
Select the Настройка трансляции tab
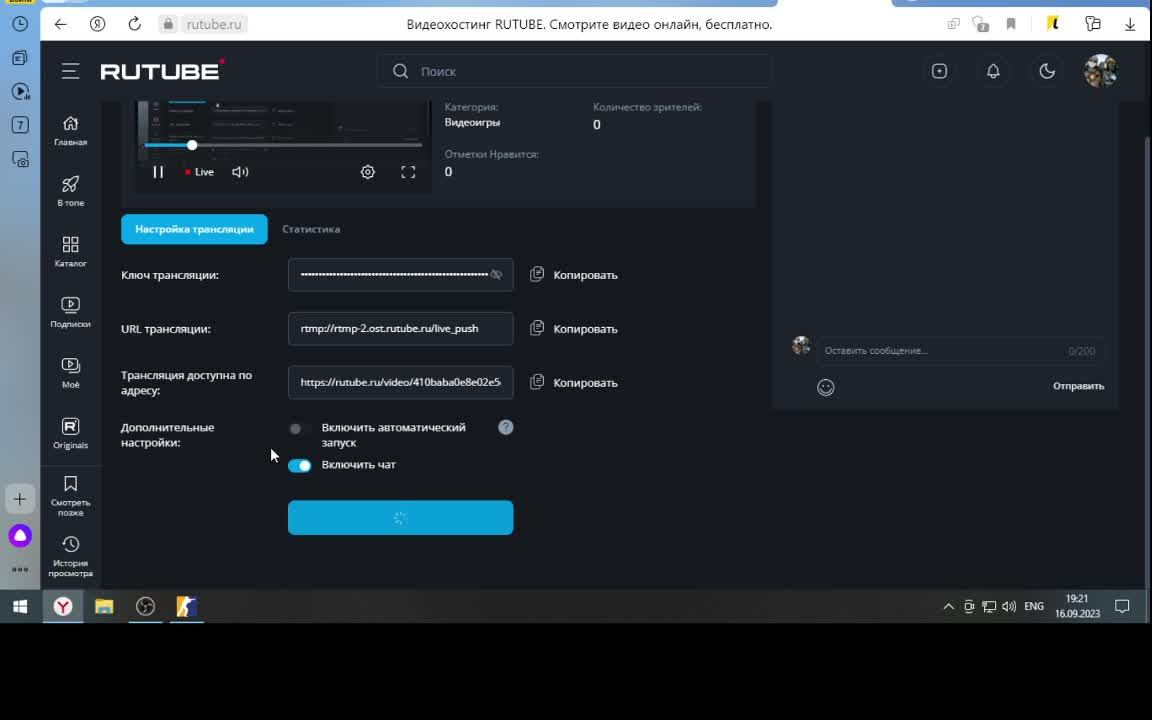coord(194,229)
